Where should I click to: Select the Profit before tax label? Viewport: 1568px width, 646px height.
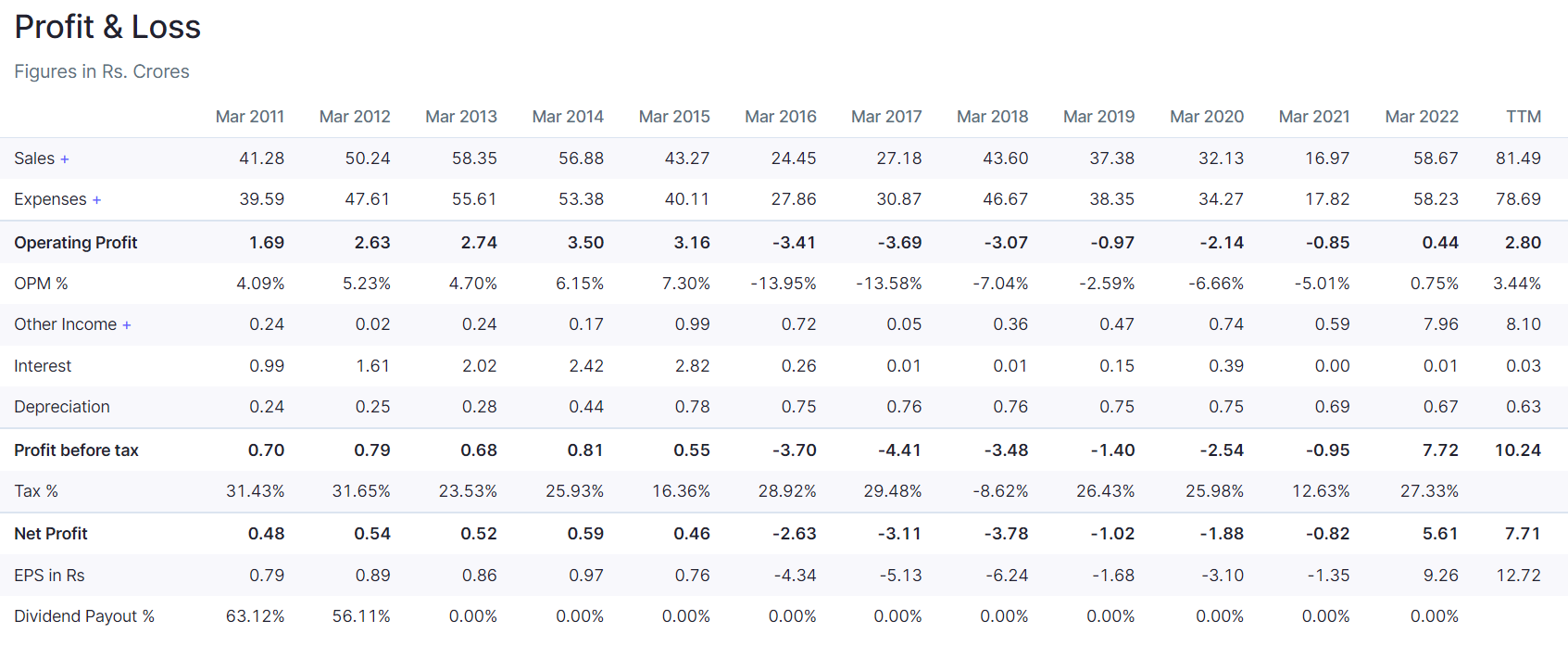76,450
